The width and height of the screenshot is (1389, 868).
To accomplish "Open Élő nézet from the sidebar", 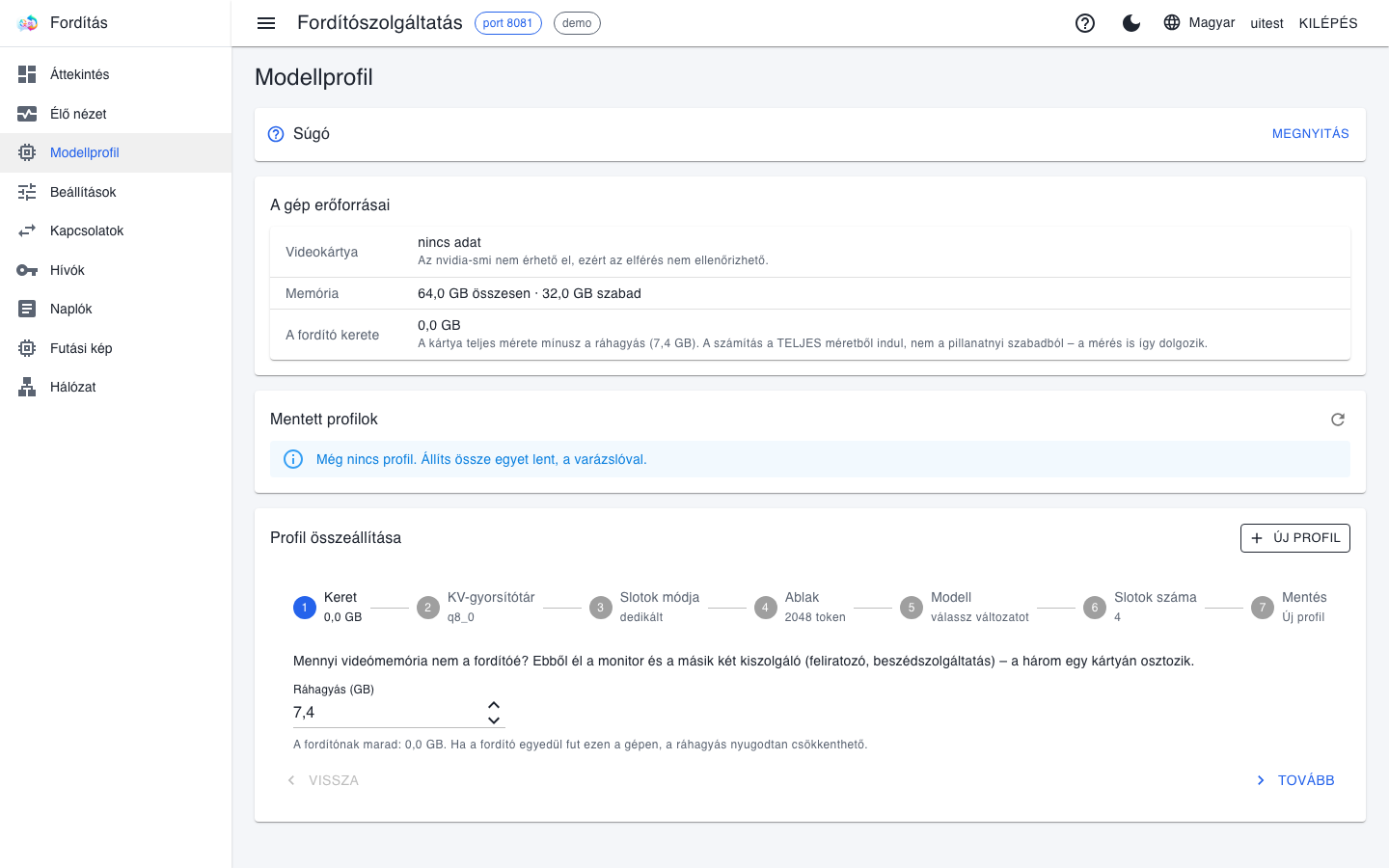I will coord(116,114).
